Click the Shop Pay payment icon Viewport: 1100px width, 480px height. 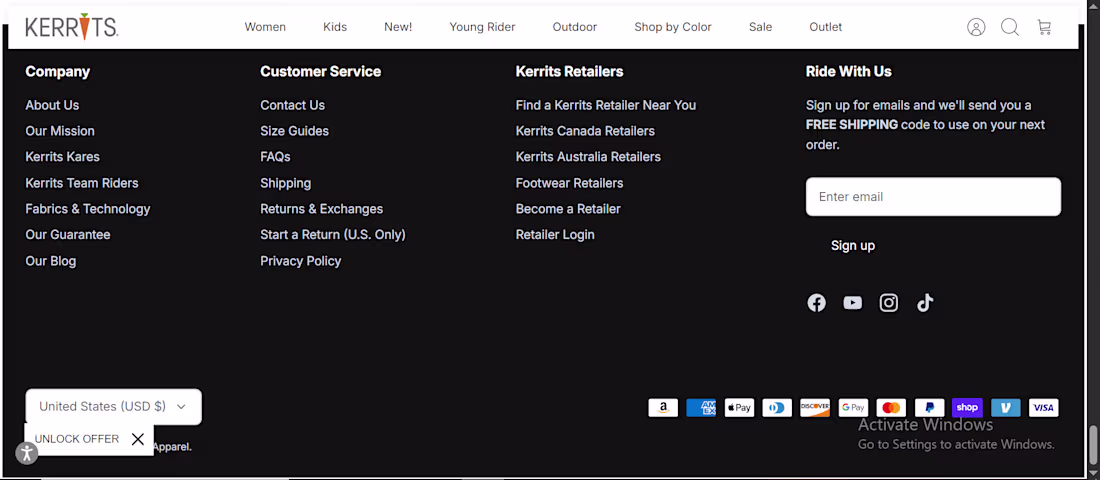pyautogui.click(x=967, y=408)
